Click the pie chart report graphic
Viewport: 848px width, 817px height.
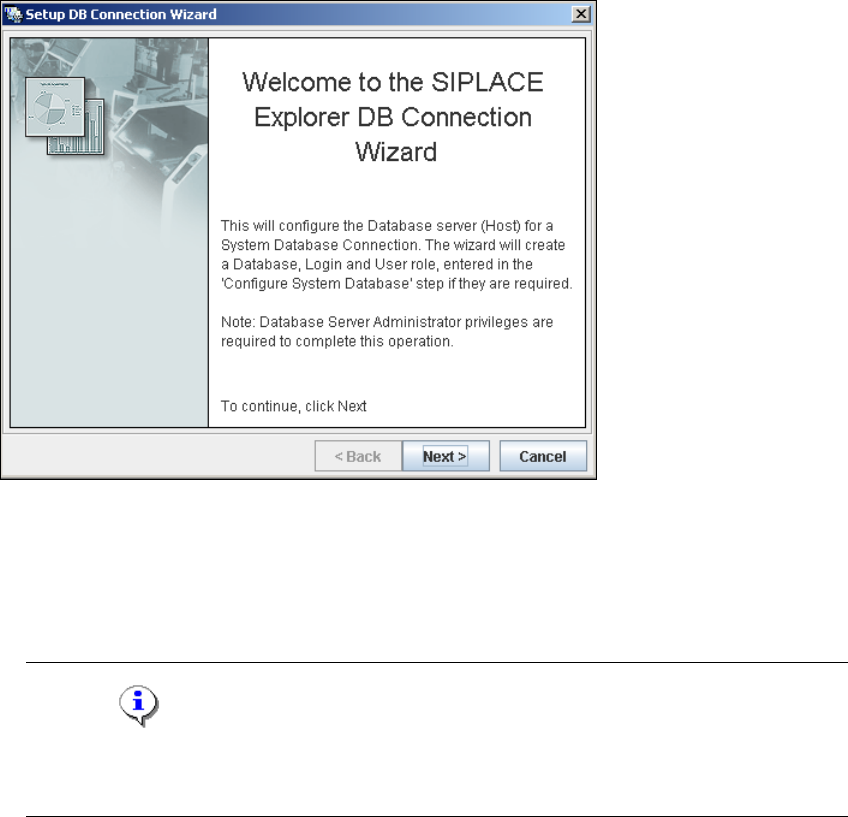point(55,107)
